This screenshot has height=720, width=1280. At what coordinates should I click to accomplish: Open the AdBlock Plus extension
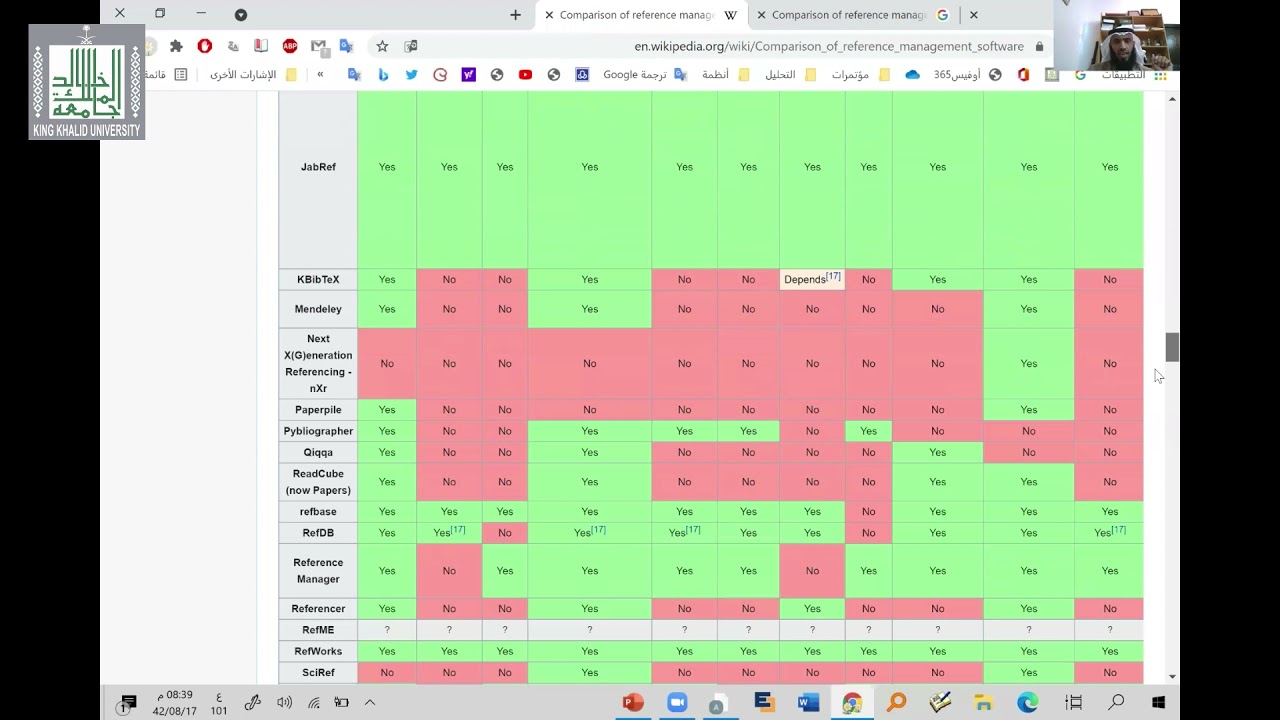click(x=290, y=46)
